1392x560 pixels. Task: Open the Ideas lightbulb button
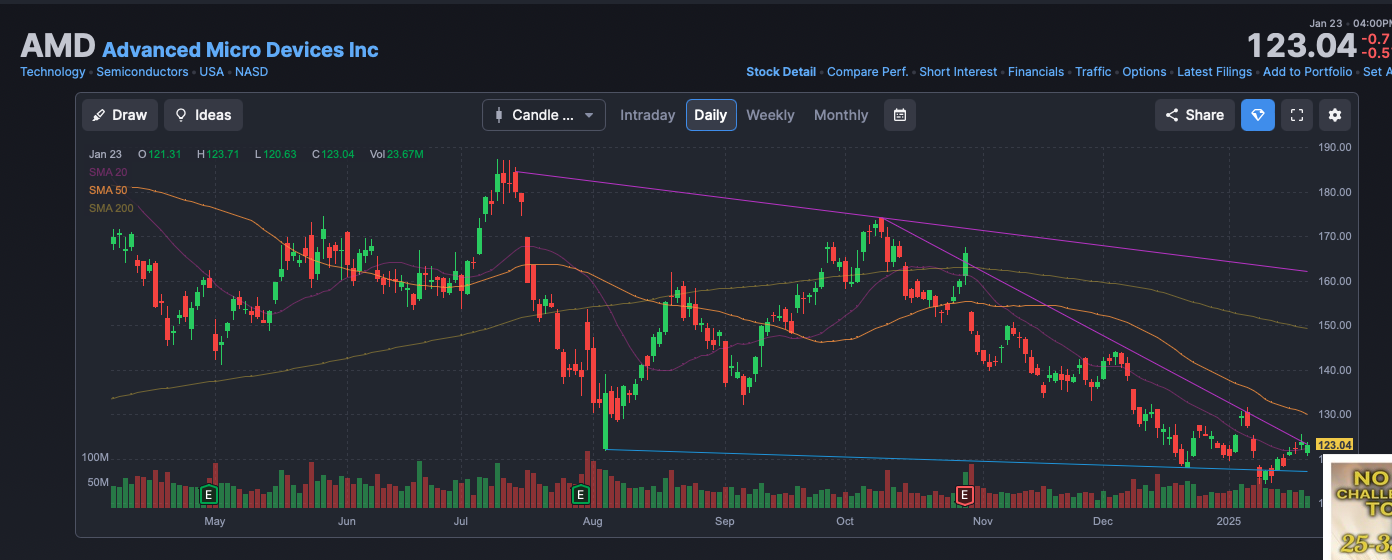[203, 115]
